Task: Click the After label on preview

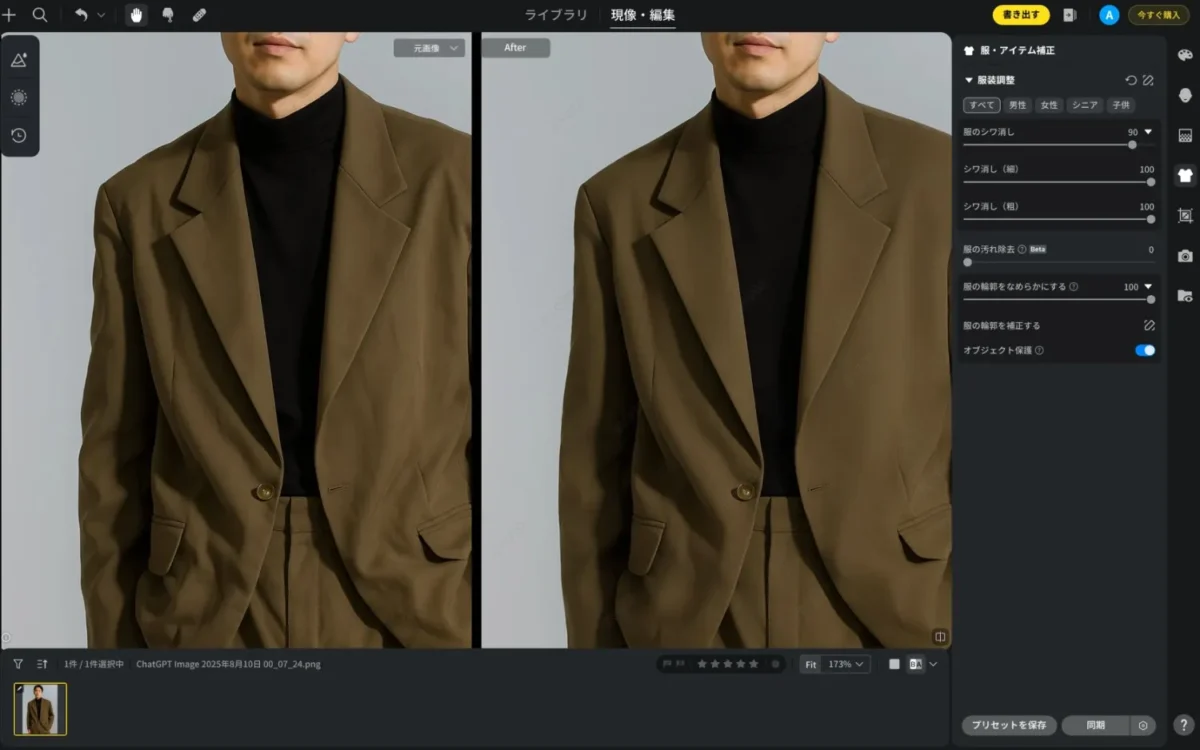Action: click(x=515, y=48)
